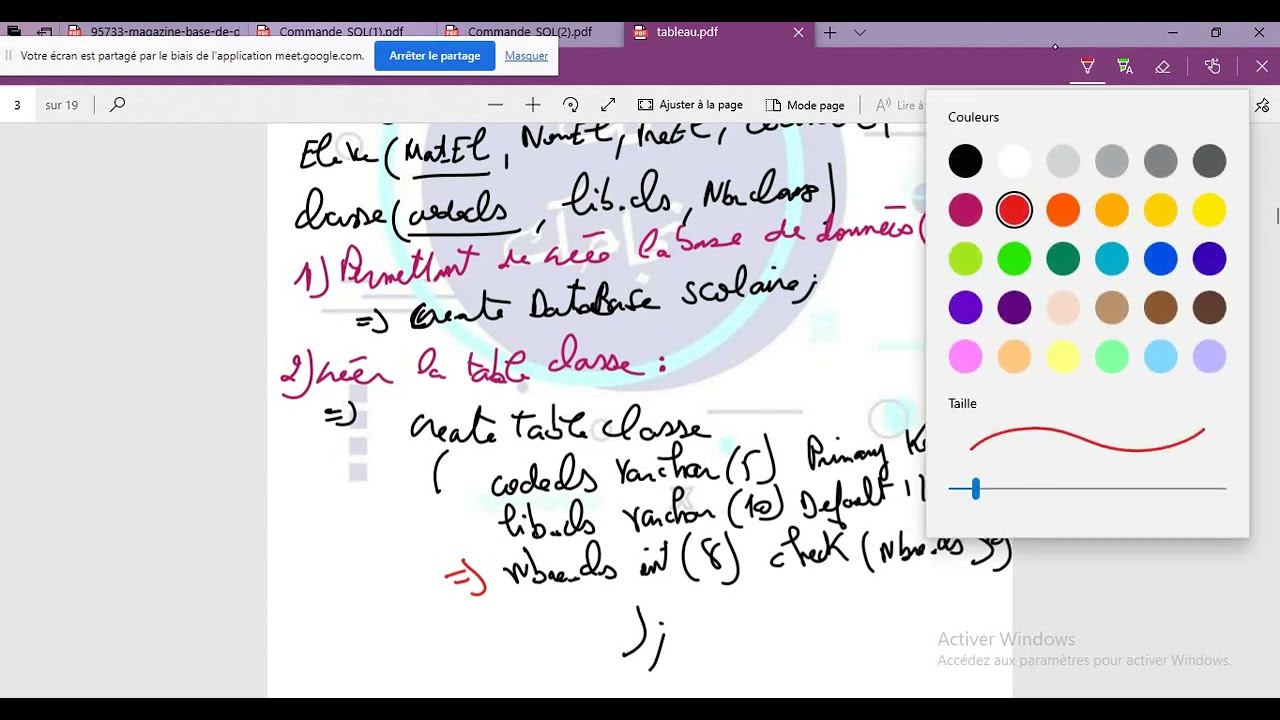Pick the black color swatch

click(x=966, y=161)
